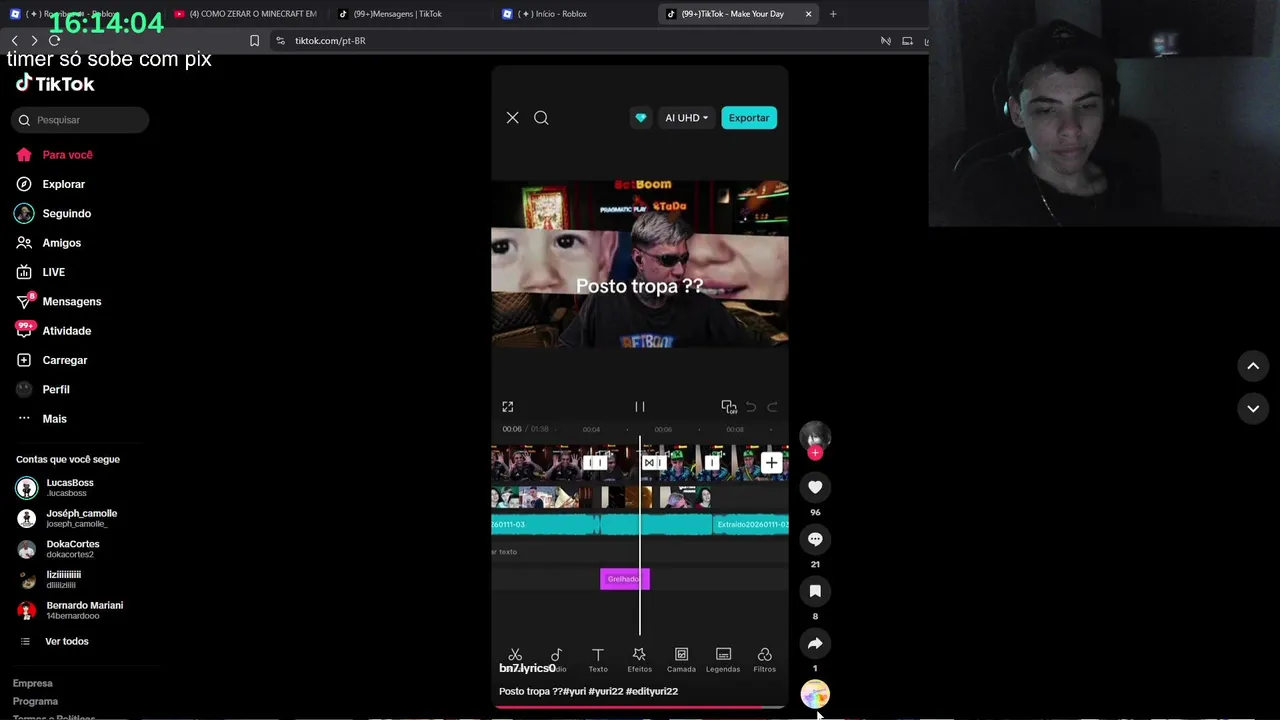Open the Carregar upload page
The width and height of the screenshot is (1280, 720).
click(64, 360)
